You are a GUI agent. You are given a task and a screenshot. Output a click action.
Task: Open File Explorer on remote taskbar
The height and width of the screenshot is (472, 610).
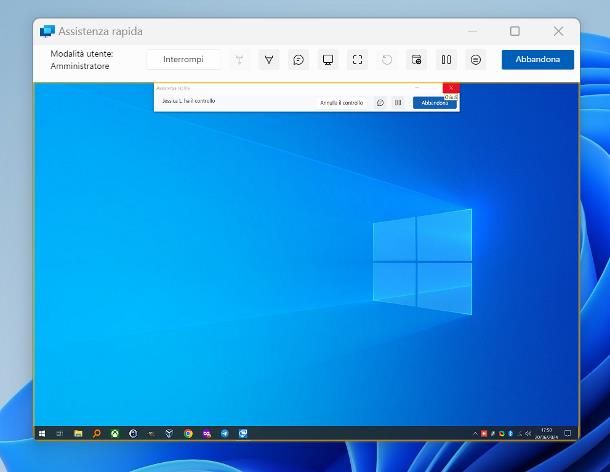coord(78,433)
